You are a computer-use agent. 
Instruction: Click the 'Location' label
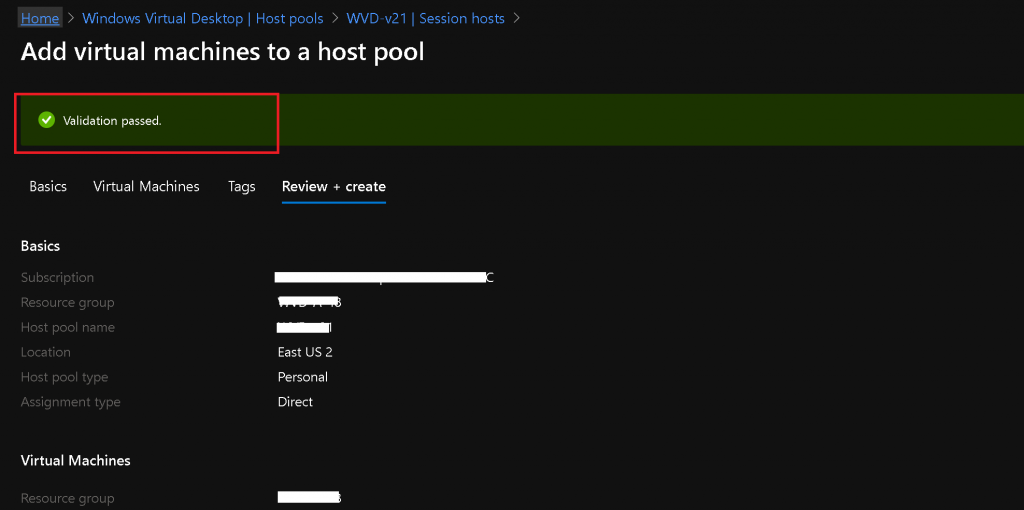click(x=46, y=352)
